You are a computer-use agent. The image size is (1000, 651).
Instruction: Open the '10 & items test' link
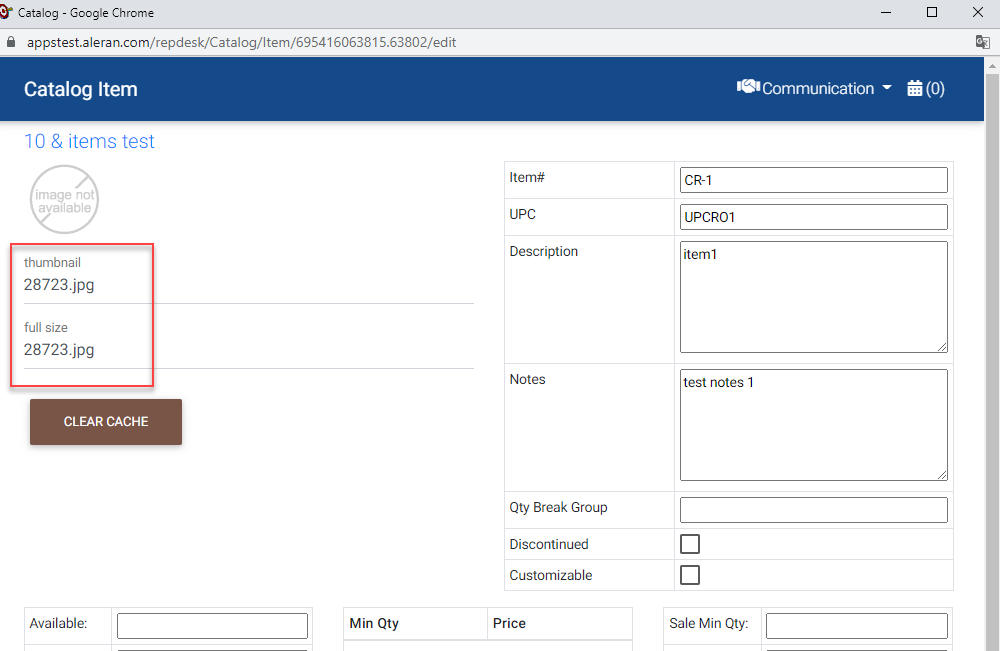[x=89, y=141]
